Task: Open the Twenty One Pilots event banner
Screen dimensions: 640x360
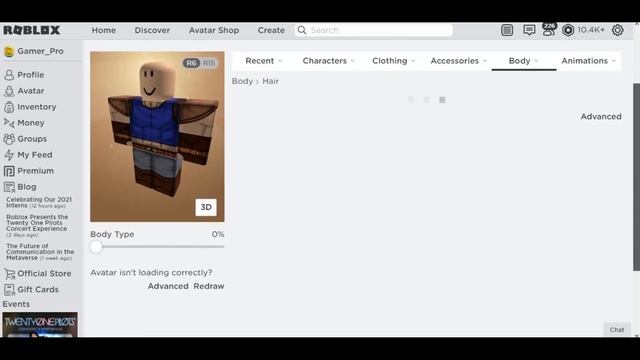Action: pos(40,325)
